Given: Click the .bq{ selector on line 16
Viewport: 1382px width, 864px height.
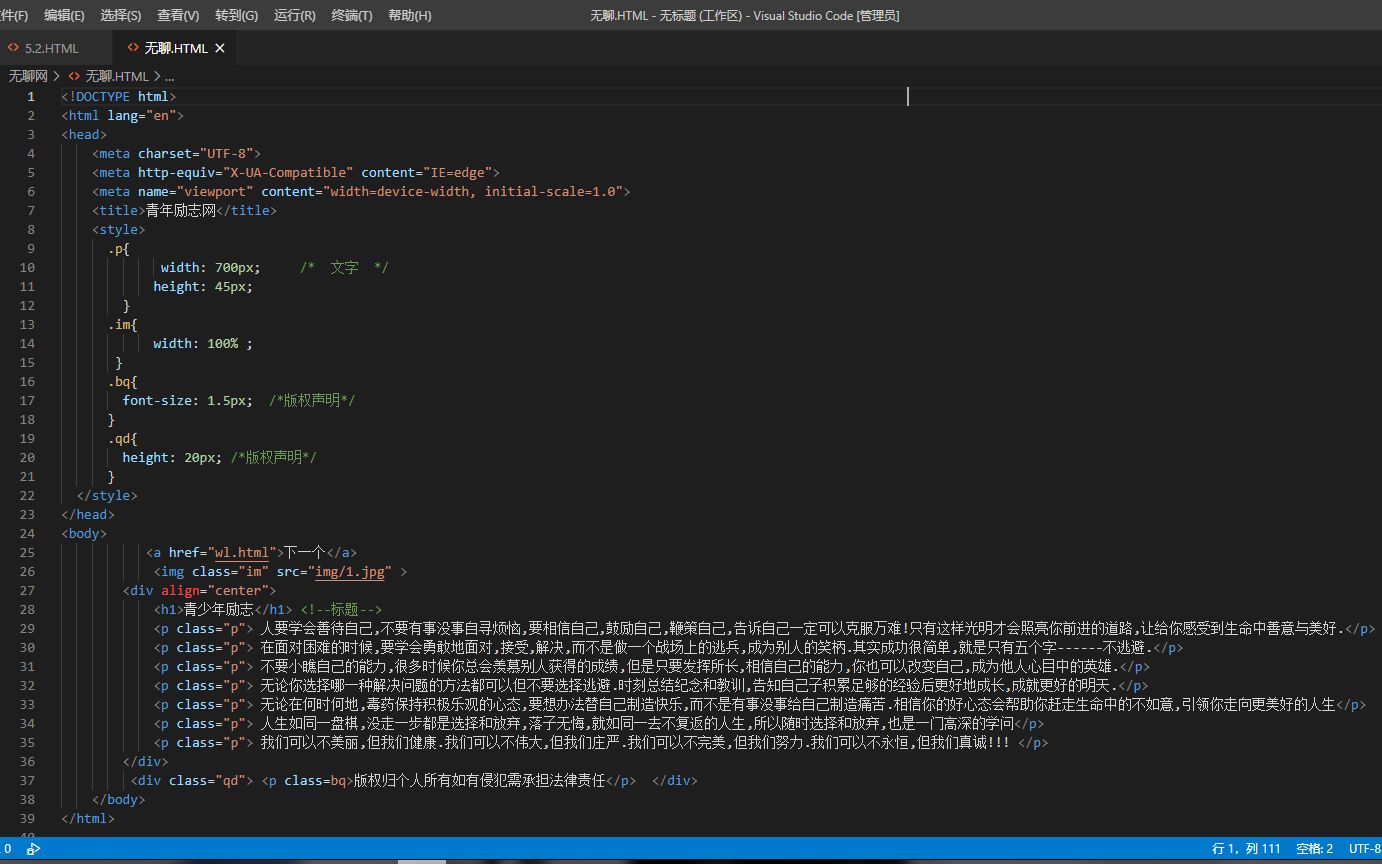Looking at the screenshot, I should click(123, 381).
